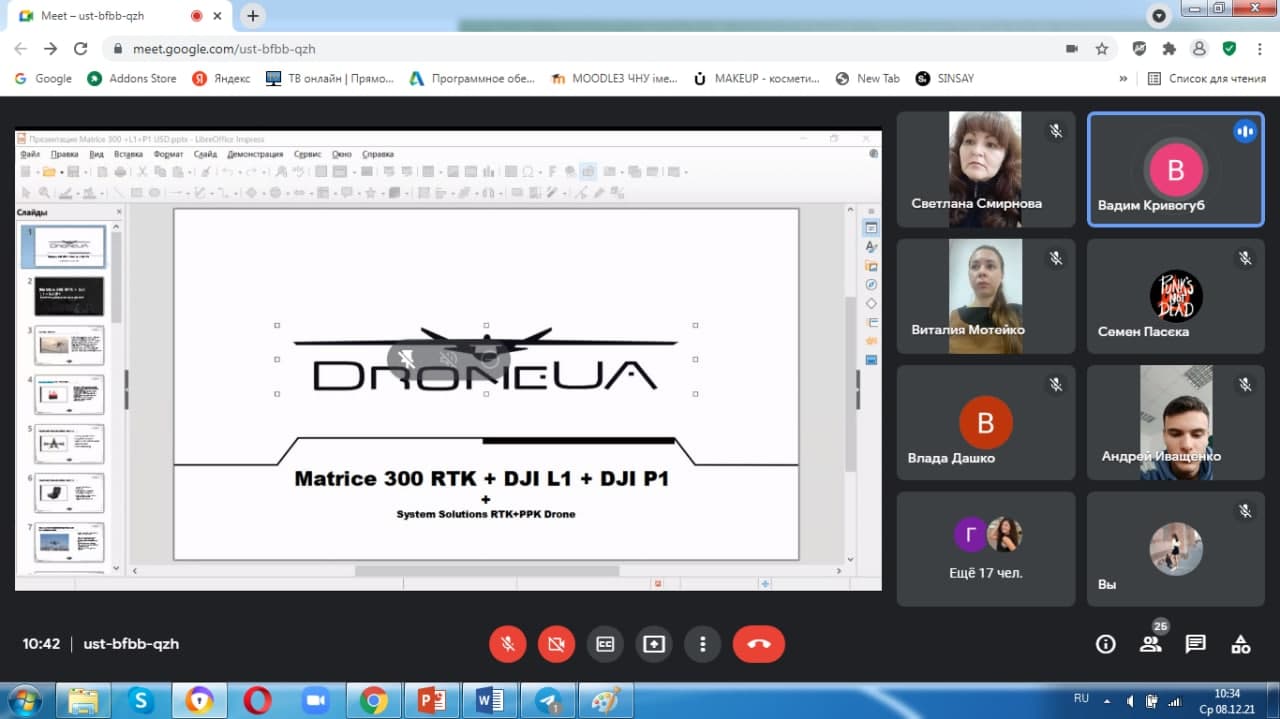The width and height of the screenshot is (1280, 719).
Task: Open Zoom from the taskbar
Action: 315,700
